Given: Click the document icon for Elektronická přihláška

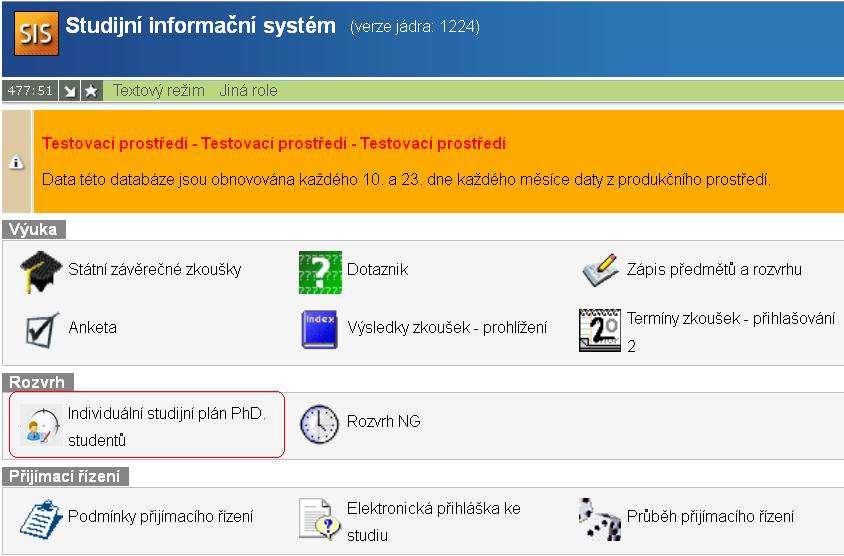Looking at the screenshot, I should coord(320,519).
